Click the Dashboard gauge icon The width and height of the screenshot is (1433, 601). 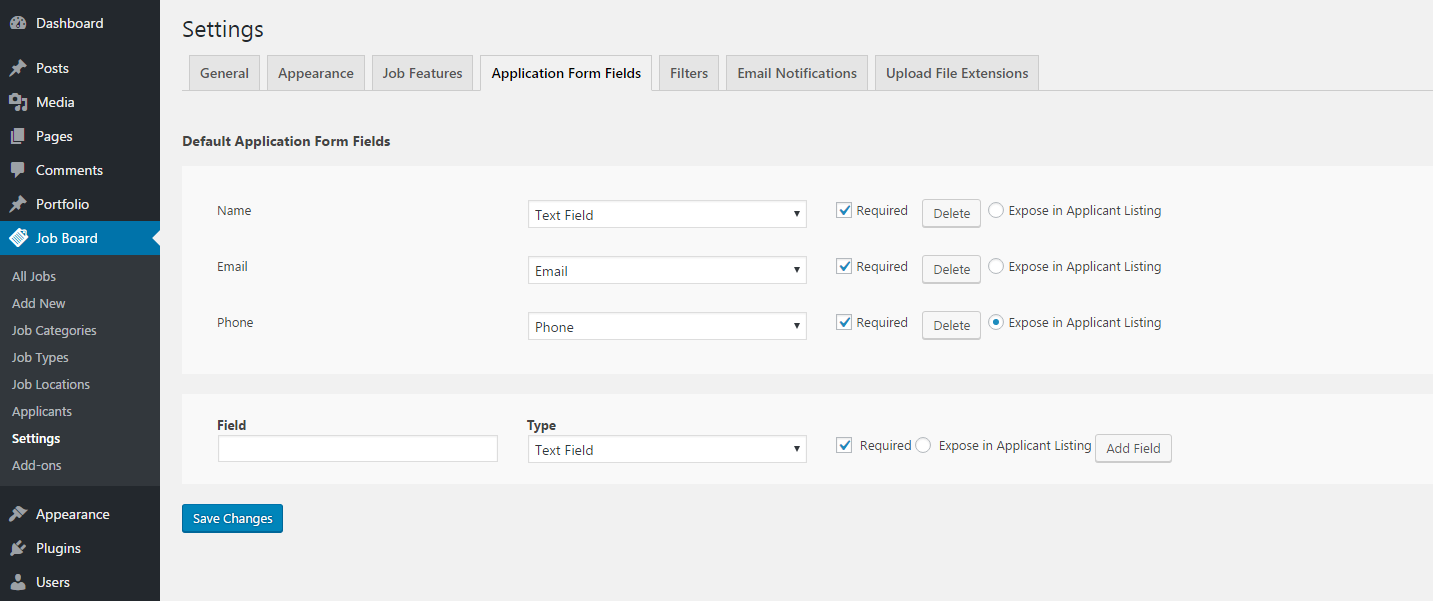[x=18, y=23]
